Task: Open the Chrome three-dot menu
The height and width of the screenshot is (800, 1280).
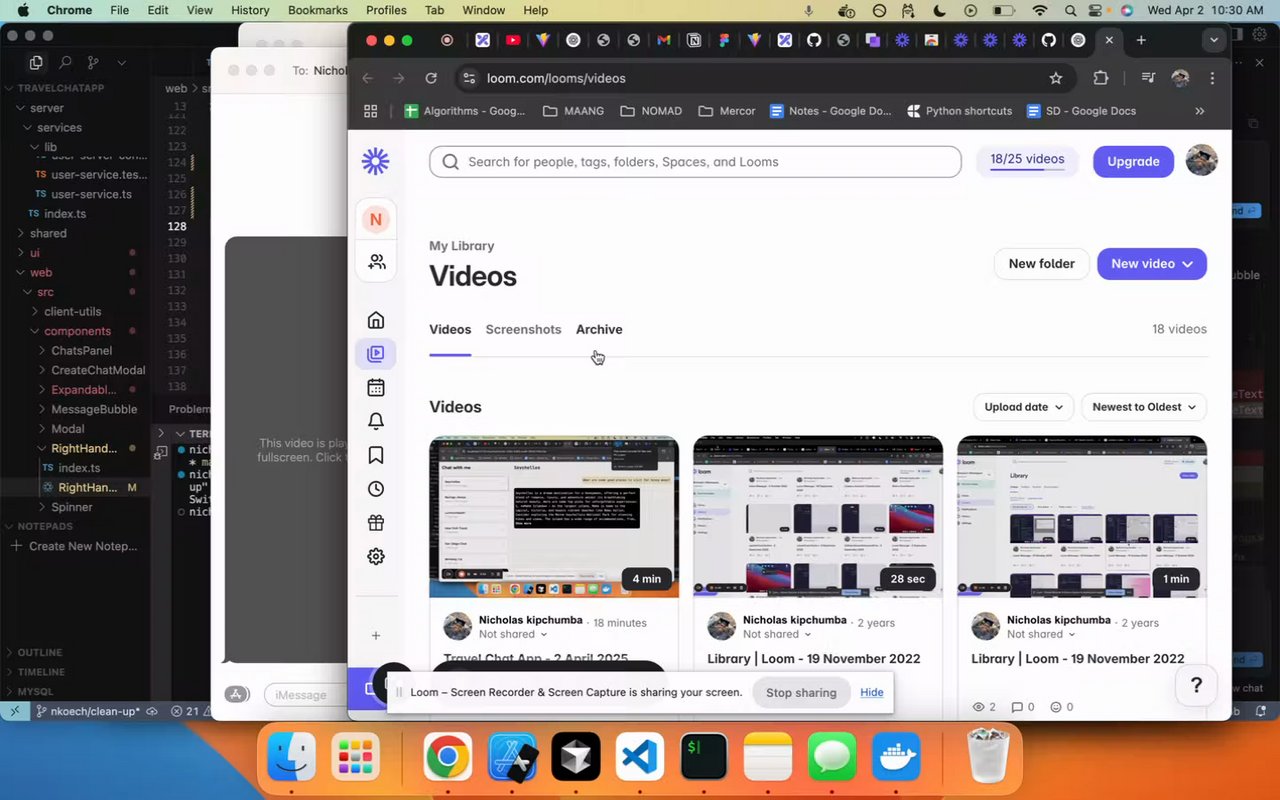Action: coord(1212,78)
